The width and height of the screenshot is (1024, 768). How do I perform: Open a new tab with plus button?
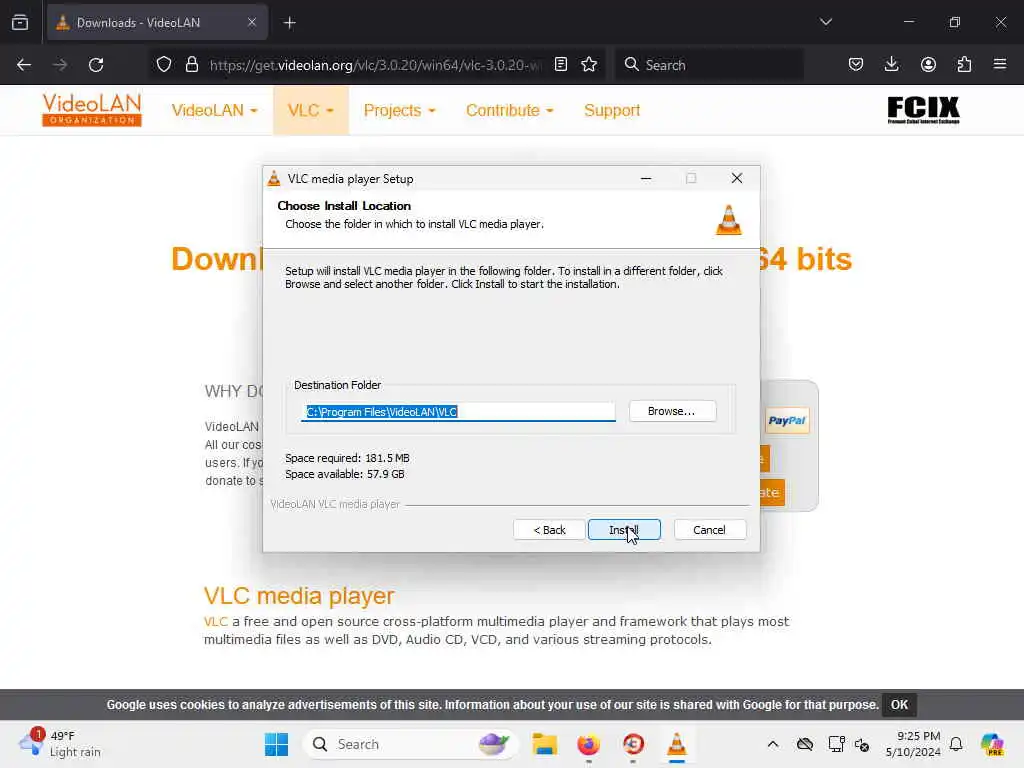[290, 23]
